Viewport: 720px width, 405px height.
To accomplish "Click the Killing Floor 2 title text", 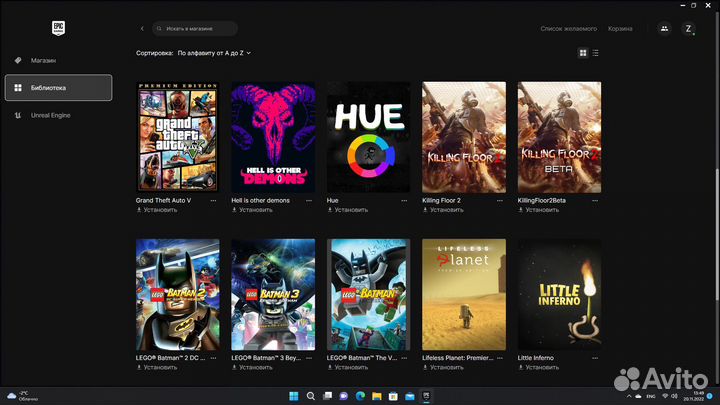I will point(441,201).
